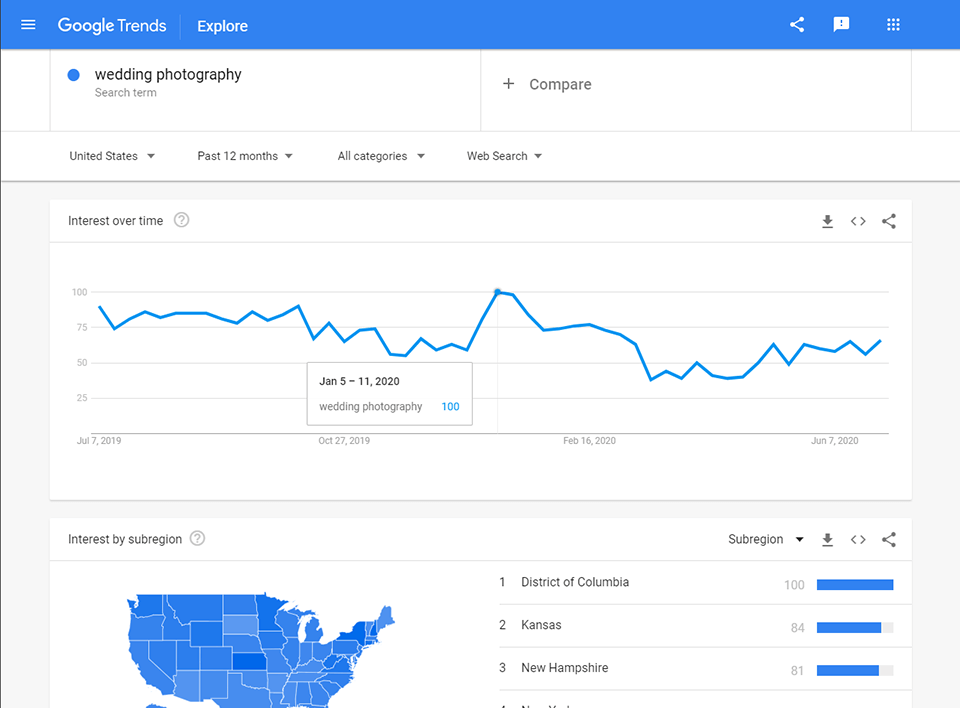Open help for Interest by subregion

[198, 539]
